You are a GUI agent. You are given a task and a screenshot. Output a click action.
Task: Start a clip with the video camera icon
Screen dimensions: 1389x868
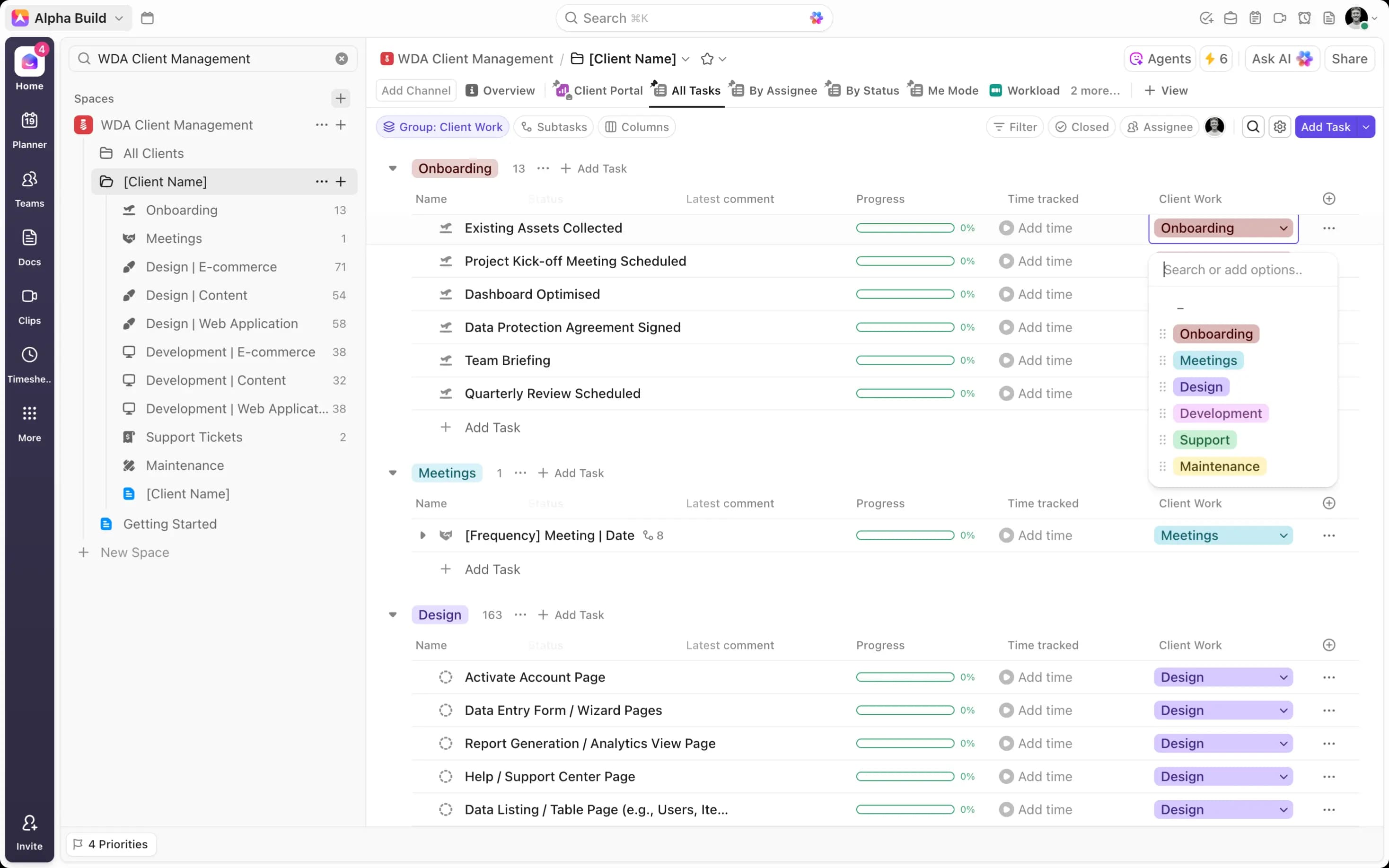click(x=1279, y=18)
